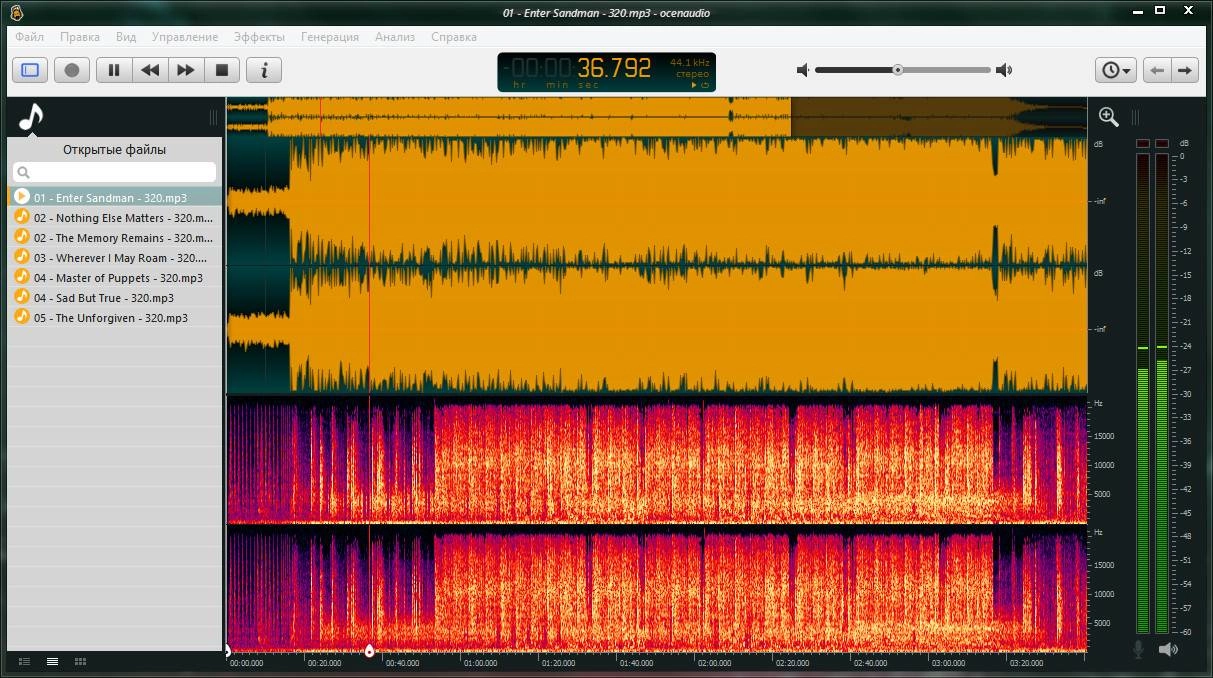Open the Управление menu
1213x678 pixels.
(185, 37)
